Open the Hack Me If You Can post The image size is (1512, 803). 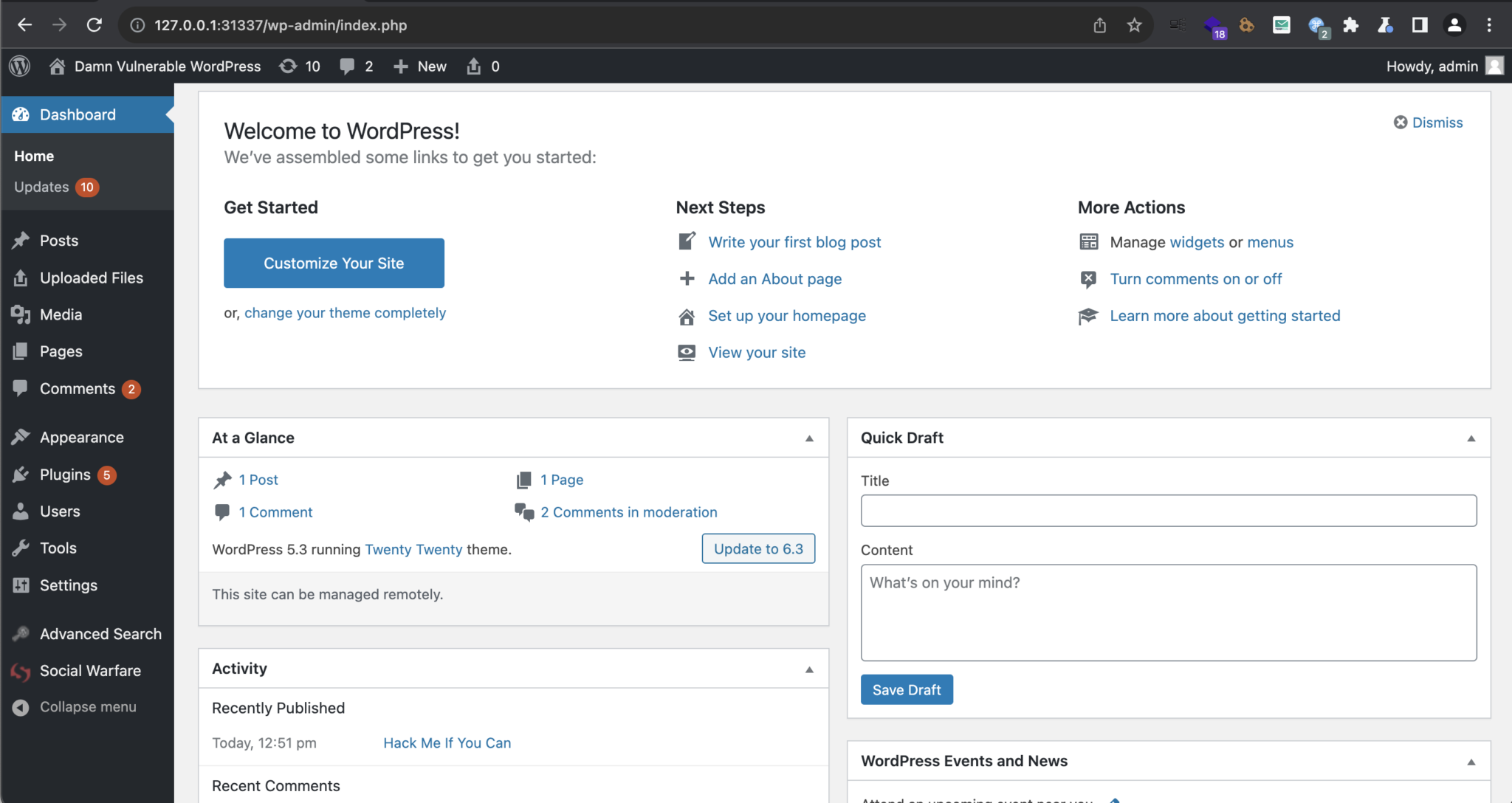tap(447, 742)
